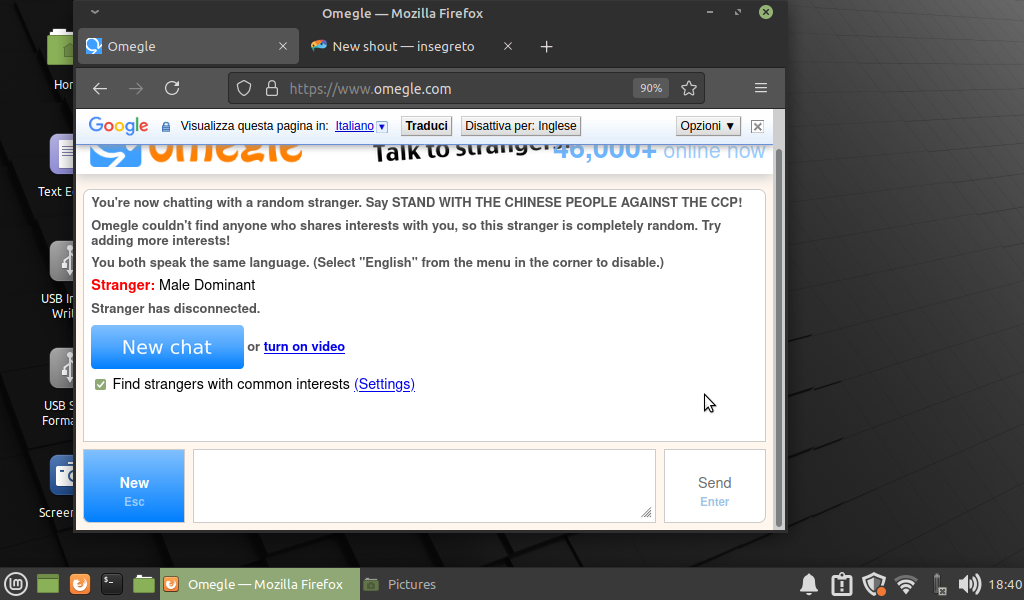Click inside the chat message text box

click(424, 486)
